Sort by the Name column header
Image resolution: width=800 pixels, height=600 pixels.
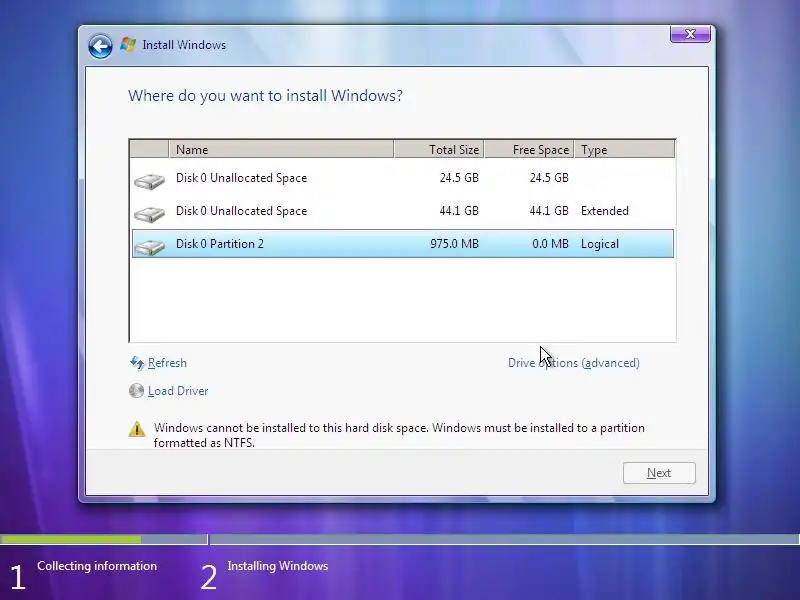[x=281, y=149]
